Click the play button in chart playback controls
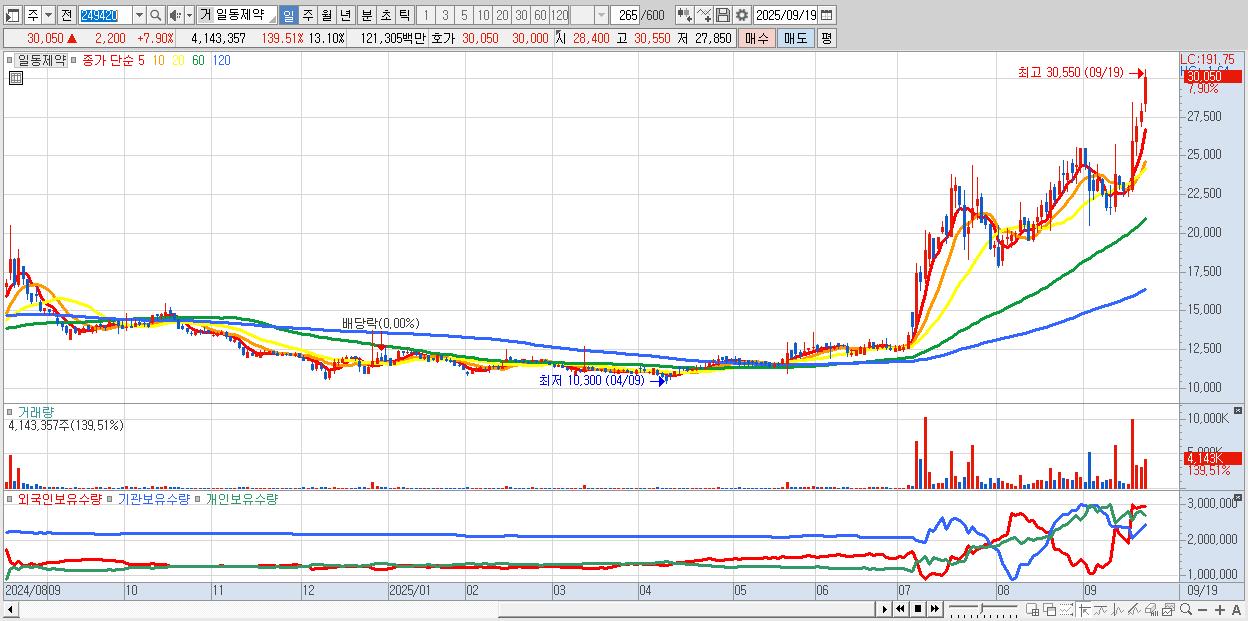Viewport: 1248px width, 621px height. (885, 609)
